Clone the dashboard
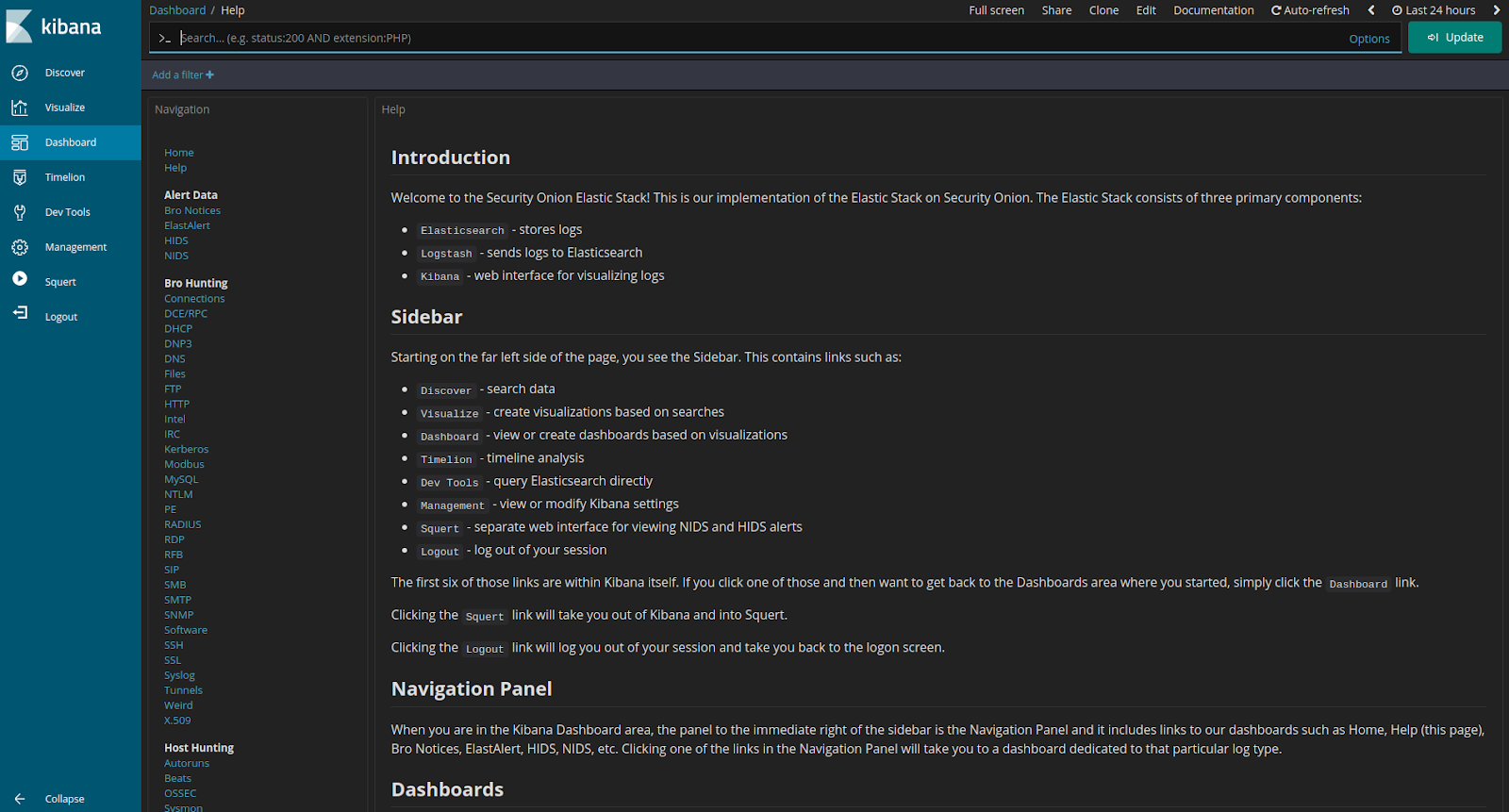1509x812 pixels. click(x=1103, y=10)
